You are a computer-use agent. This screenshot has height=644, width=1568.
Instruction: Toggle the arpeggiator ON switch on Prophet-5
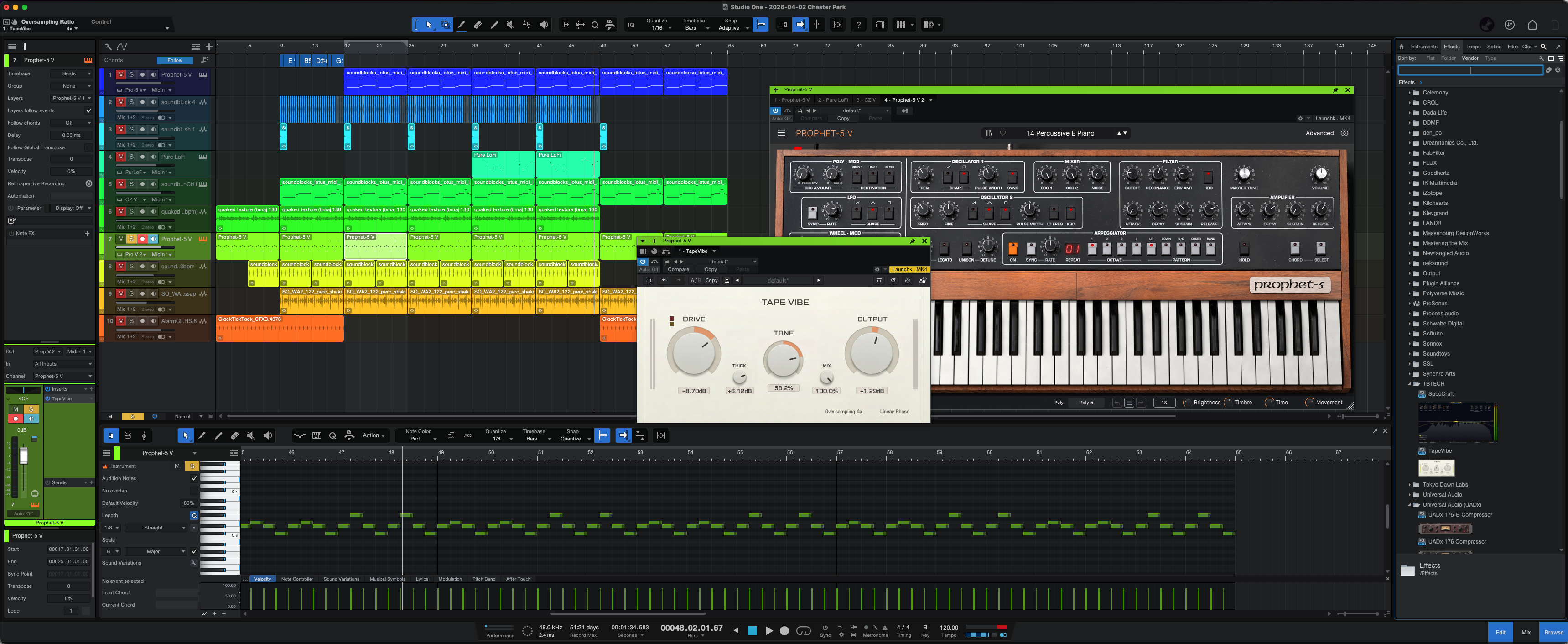click(1013, 249)
